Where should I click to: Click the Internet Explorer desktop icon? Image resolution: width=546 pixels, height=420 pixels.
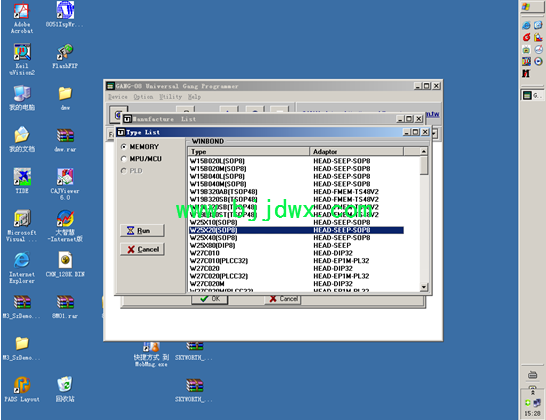pyautogui.click(x=22, y=267)
